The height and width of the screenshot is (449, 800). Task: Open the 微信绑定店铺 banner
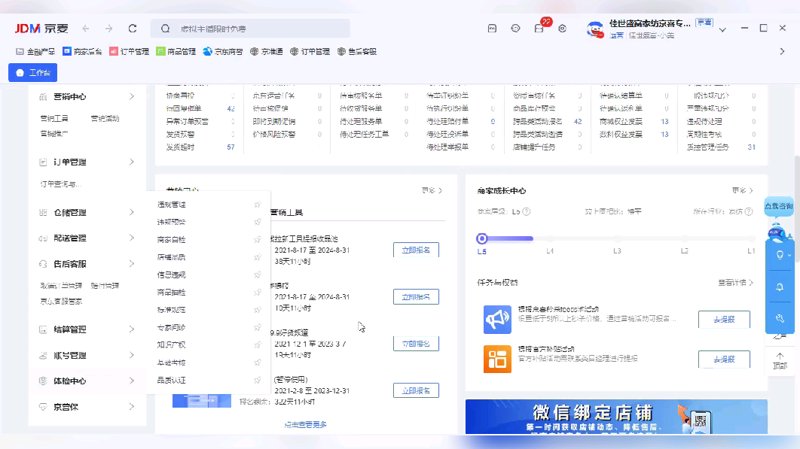pos(616,417)
